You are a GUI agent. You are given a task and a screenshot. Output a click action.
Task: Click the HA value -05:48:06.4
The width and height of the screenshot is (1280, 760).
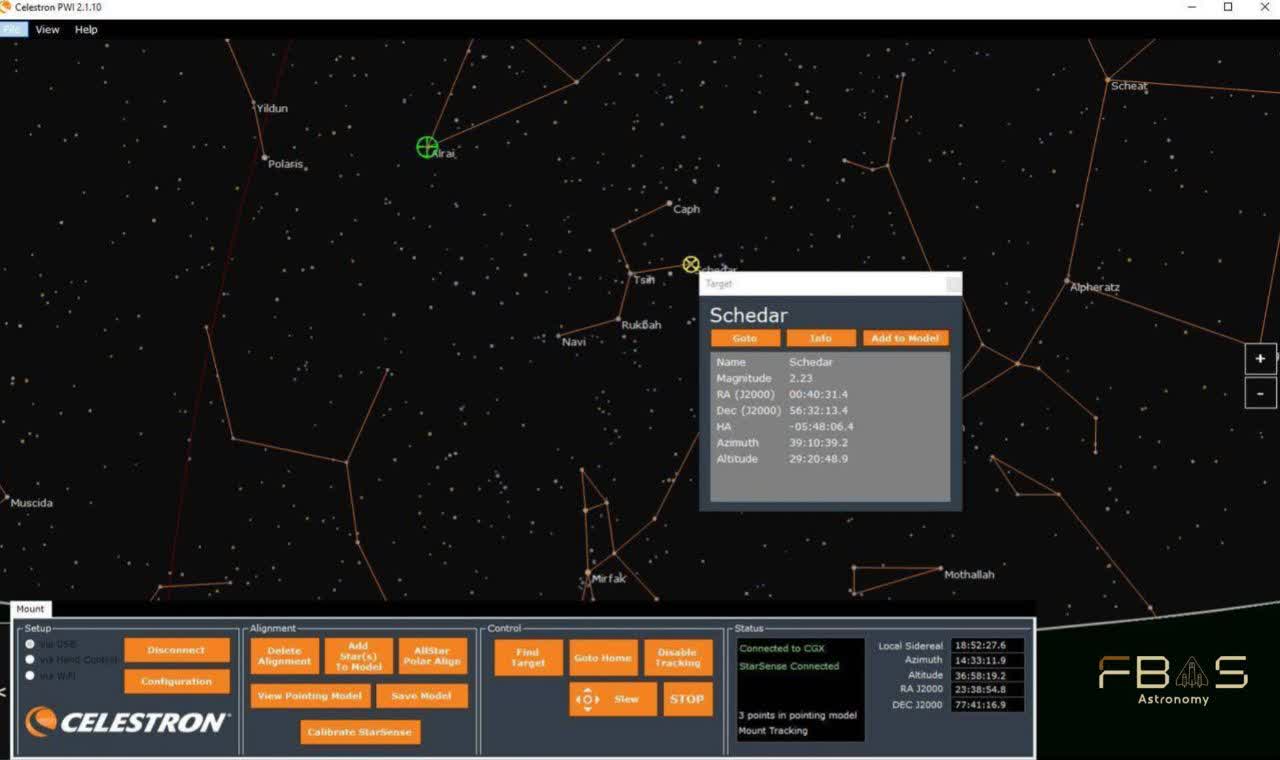point(821,427)
